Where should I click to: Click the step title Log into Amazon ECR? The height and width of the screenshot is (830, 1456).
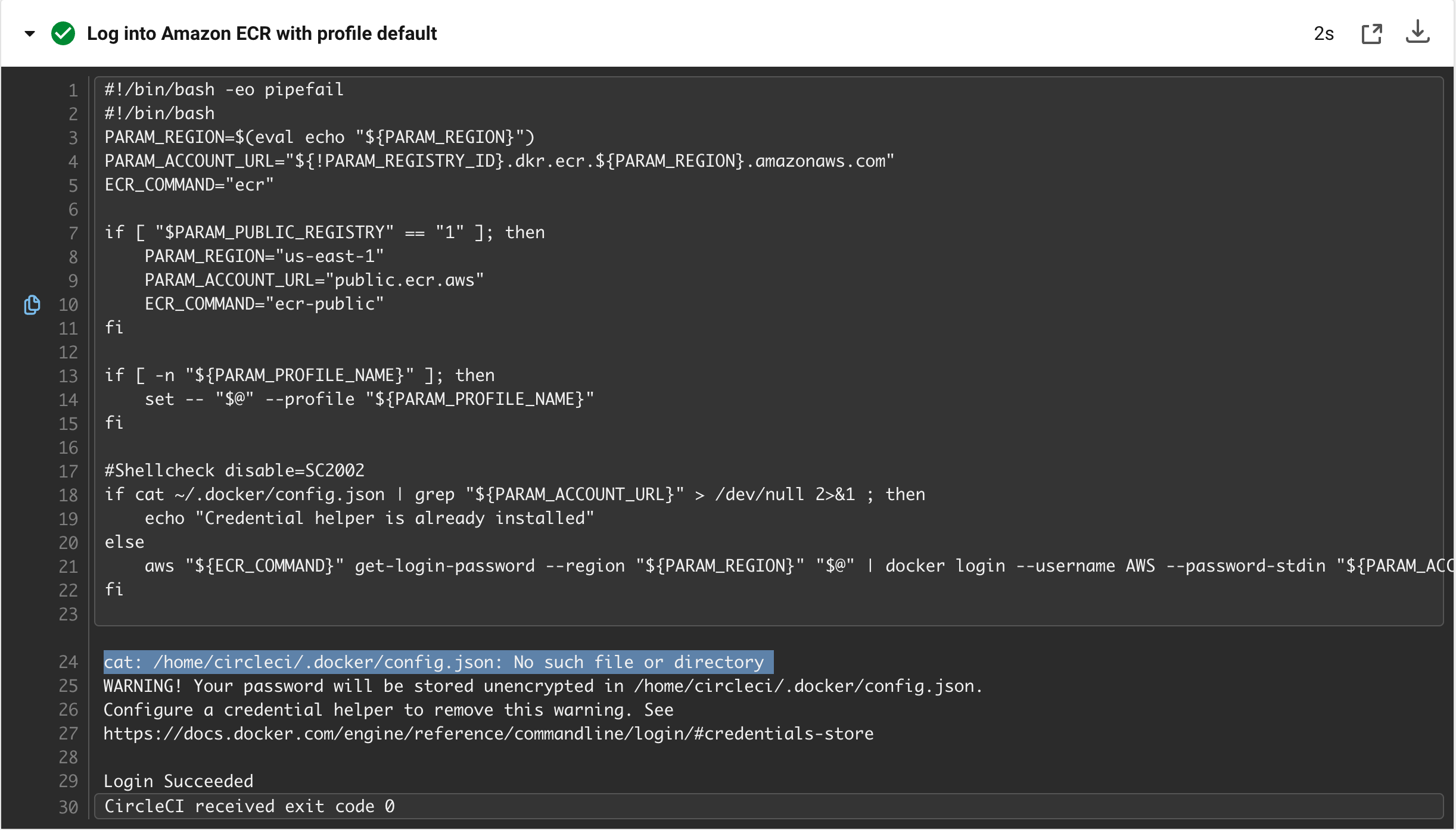tap(262, 33)
